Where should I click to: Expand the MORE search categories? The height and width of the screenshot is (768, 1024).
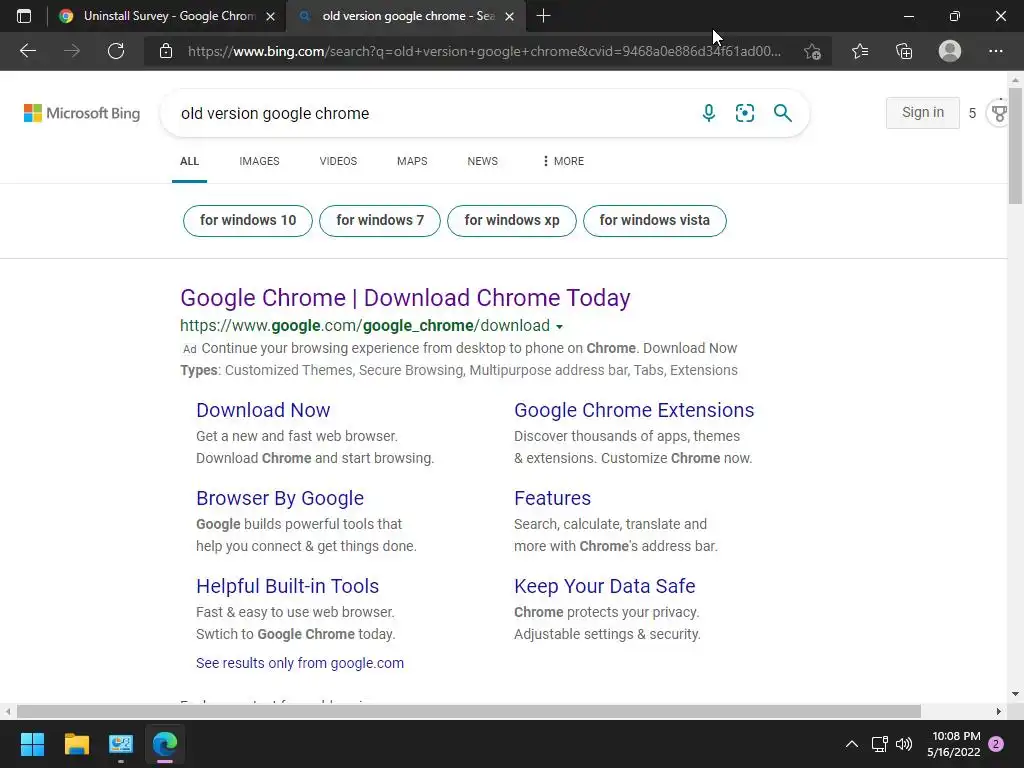pos(564,161)
